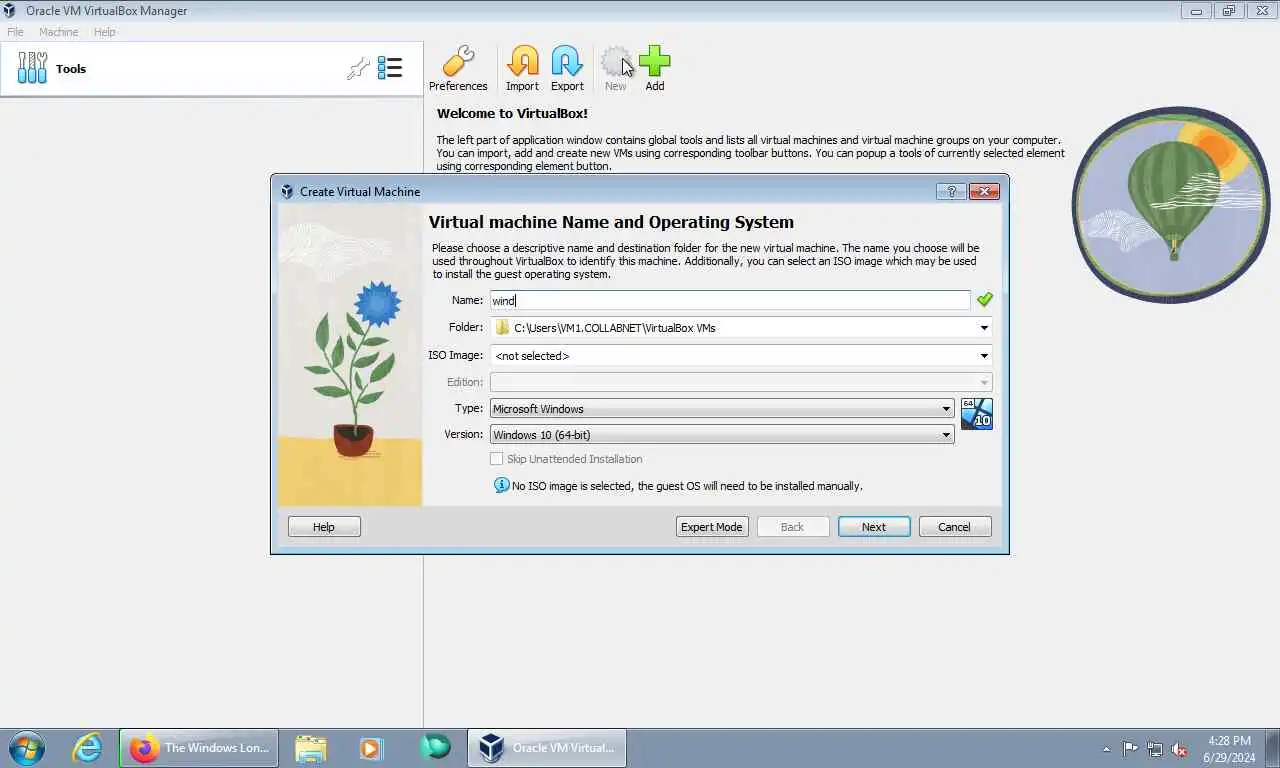This screenshot has height=768, width=1280.
Task: Switch to Expert Mode
Action: coord(712,527)
